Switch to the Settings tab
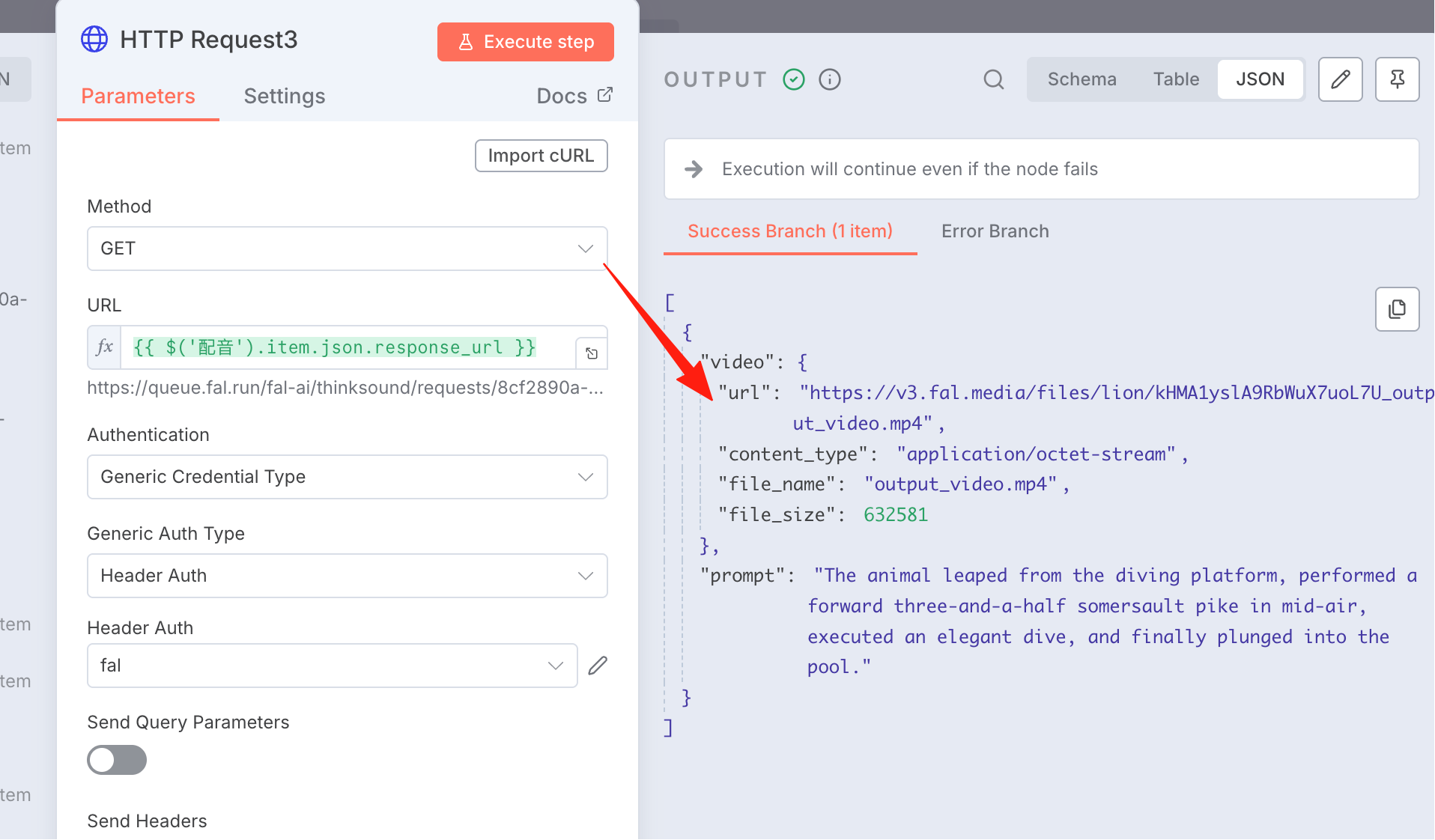The height and width of the screenshot is (840, 1435). coord(285,96)
